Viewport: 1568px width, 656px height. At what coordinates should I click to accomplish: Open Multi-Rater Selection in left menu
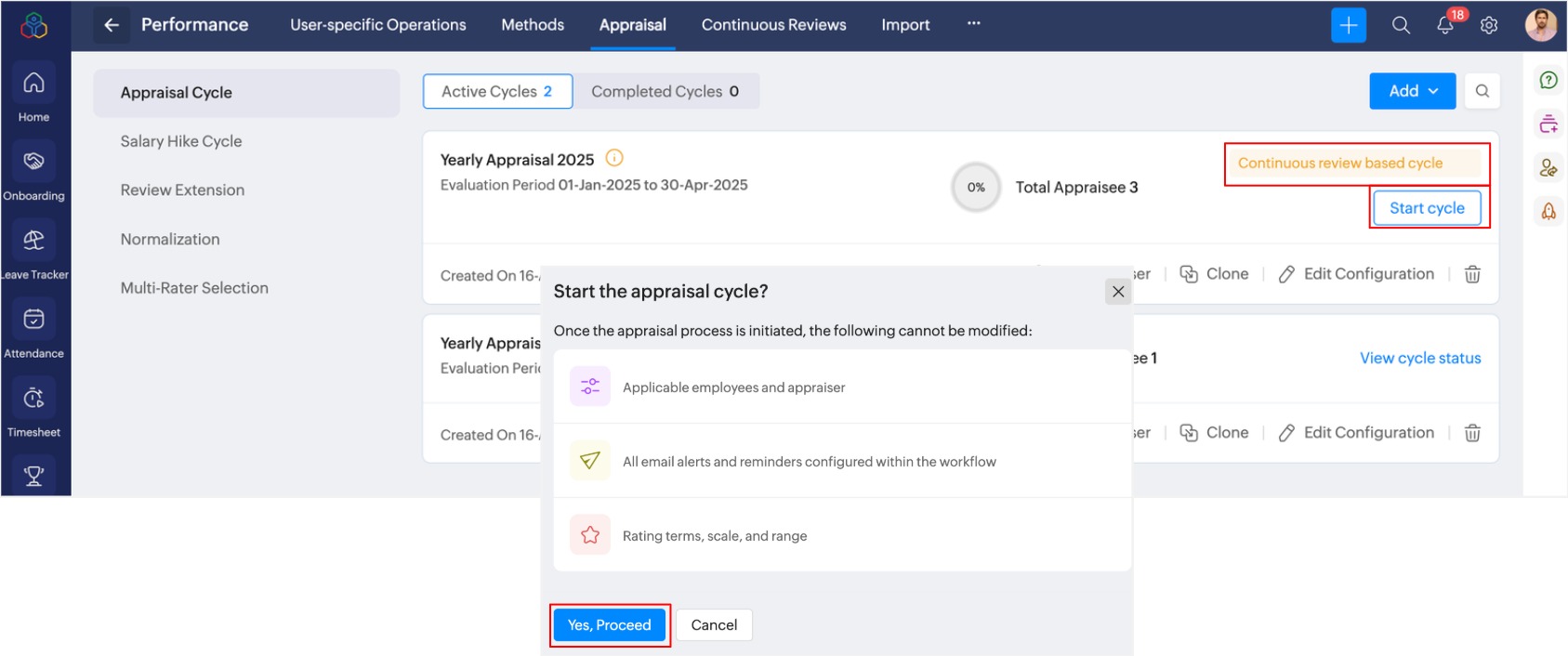click(194, 288)
